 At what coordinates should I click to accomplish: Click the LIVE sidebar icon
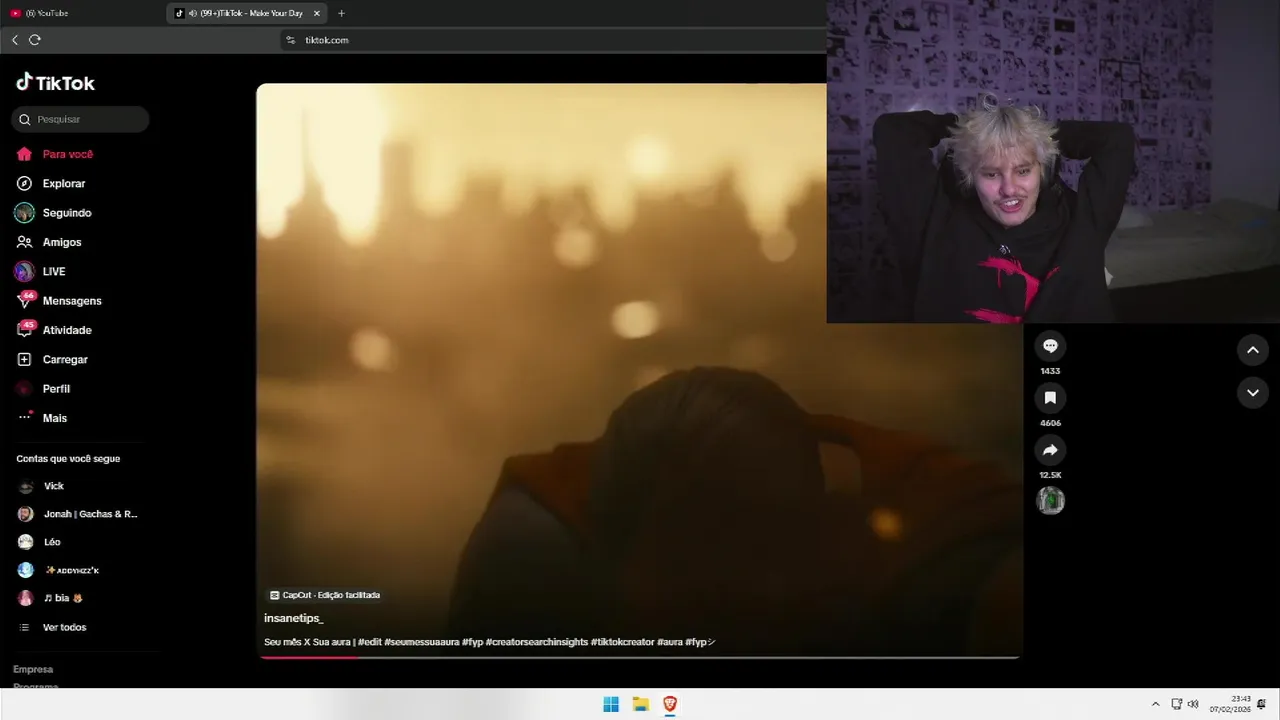point(24,272)
